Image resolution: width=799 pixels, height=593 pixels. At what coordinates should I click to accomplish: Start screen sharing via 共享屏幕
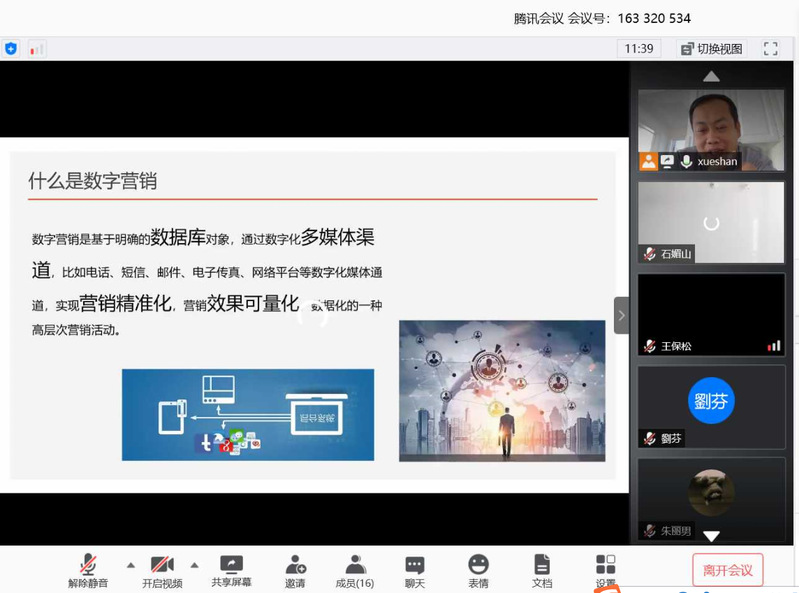[x=231, y=570]
